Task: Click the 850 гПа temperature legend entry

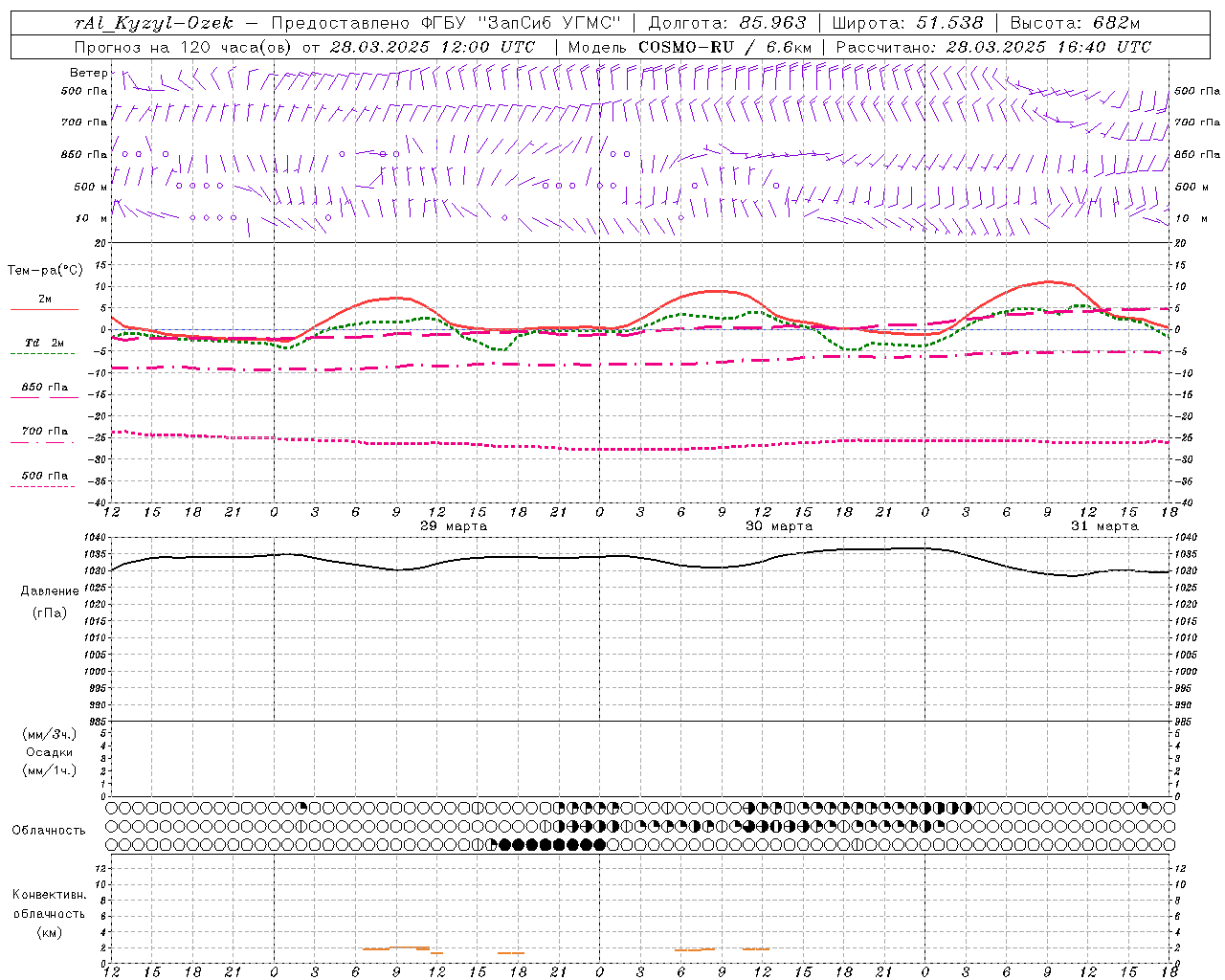Action: 45,388
